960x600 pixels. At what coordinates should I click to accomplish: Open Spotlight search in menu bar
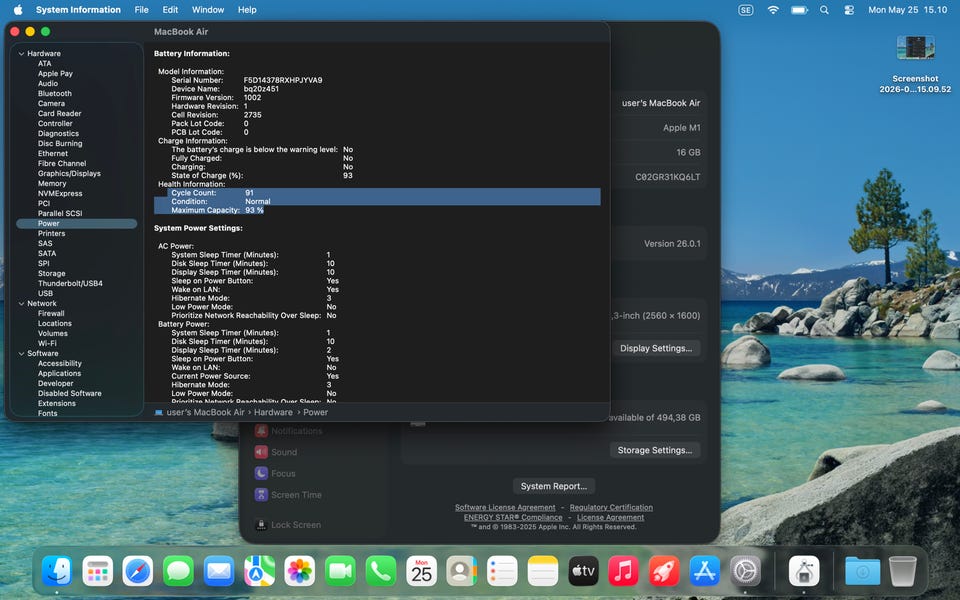[x=824, y=10]
